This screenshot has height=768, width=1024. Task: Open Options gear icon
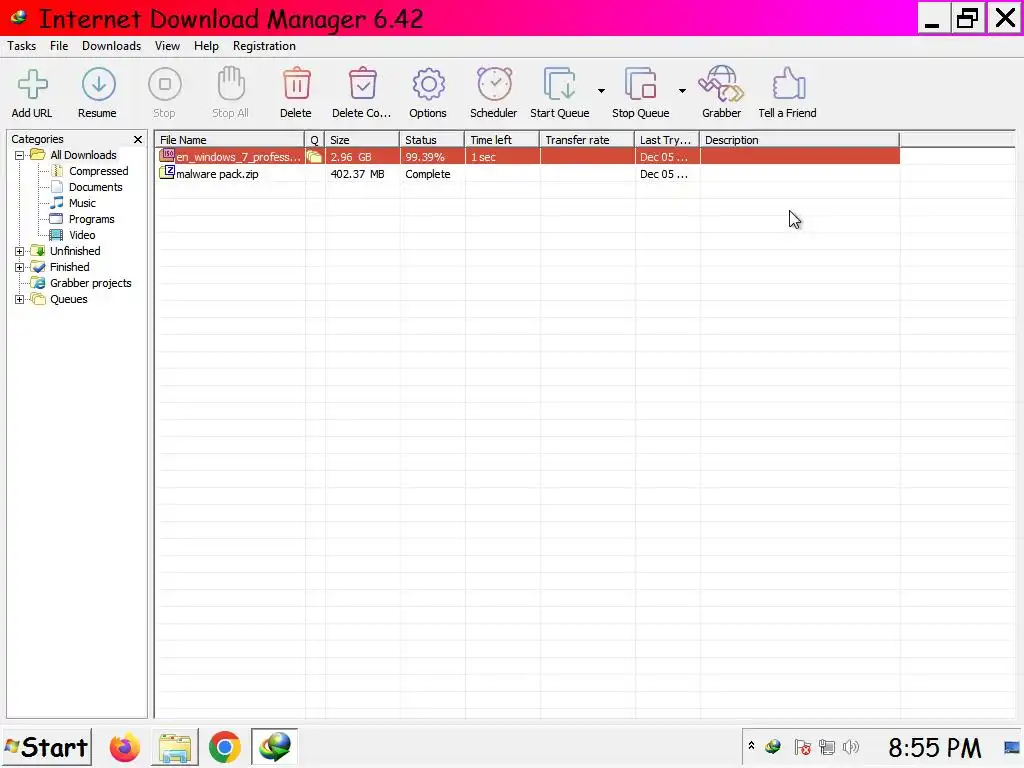click(x=428, y=84)
